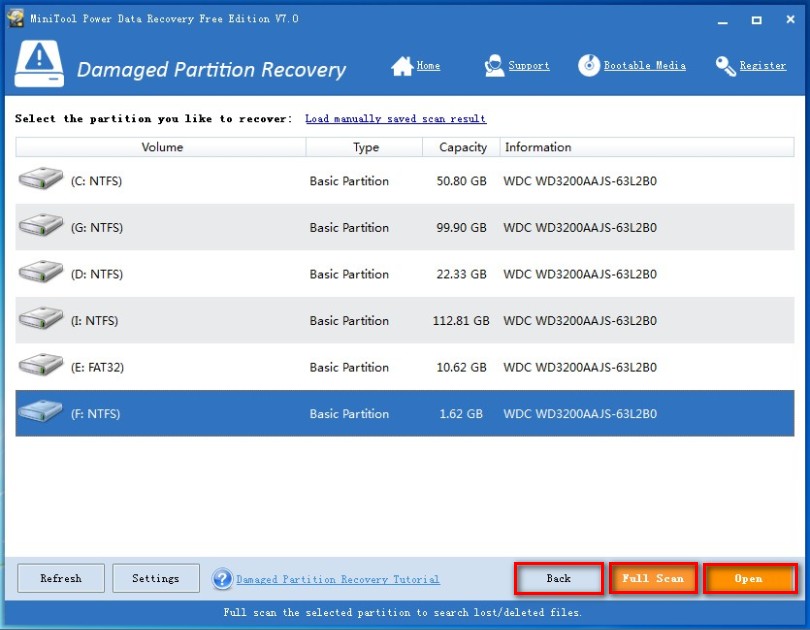Click the 112.81 GB capacity value
The image size is (810, 630).
(x=461, y=321)
